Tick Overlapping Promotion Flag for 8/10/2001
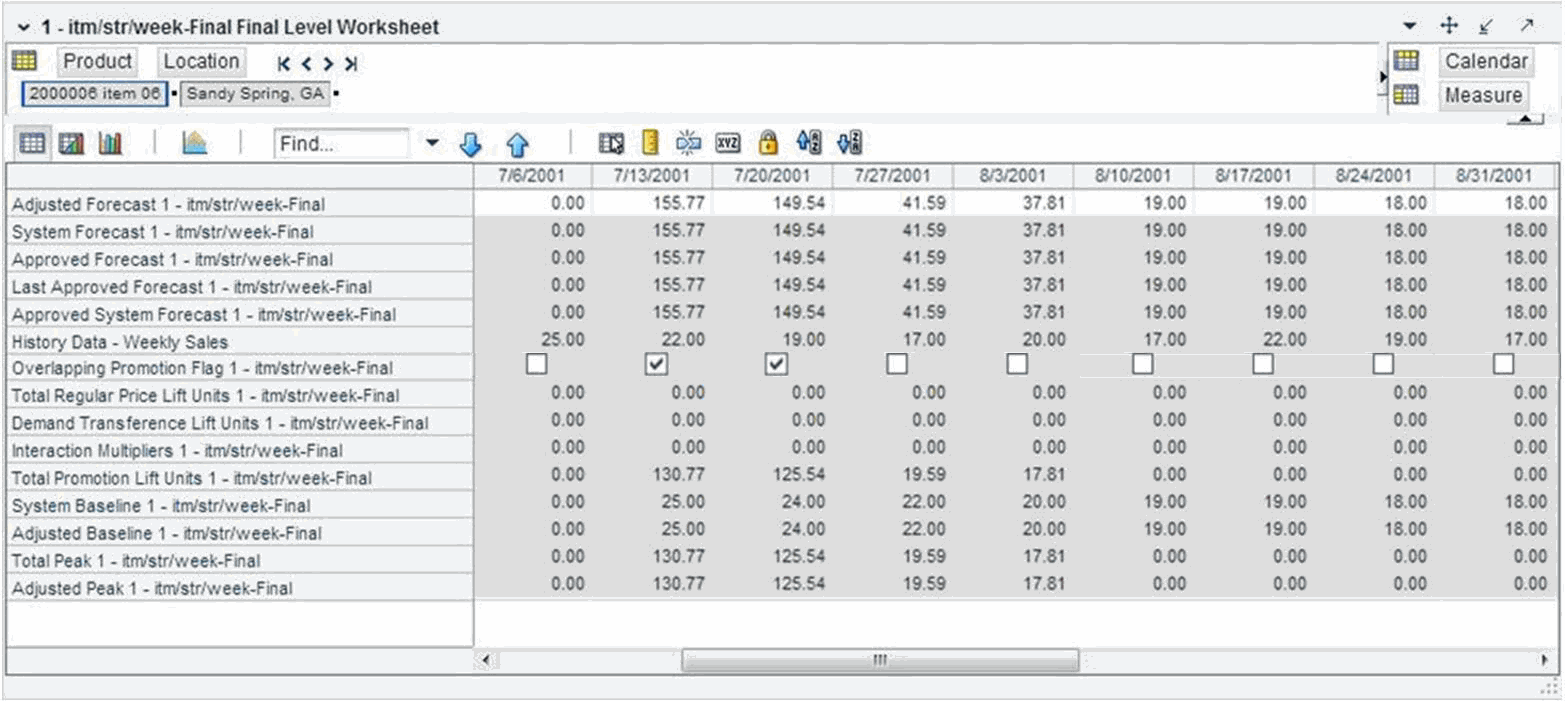Image resolution: width=1565 pixels, height=701 pixels. [x=1142, y=365]
